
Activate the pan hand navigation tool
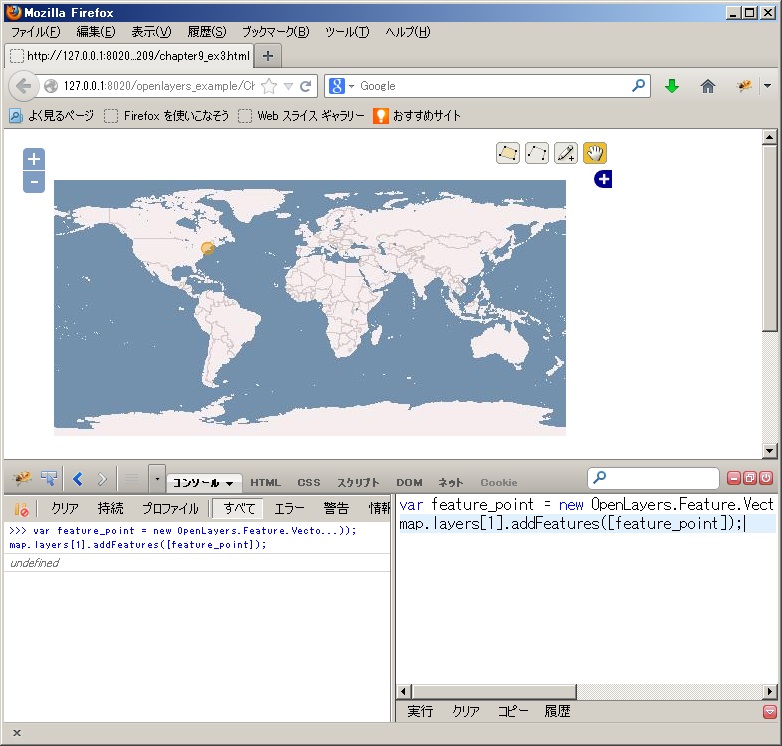click(x=595, y=153)
